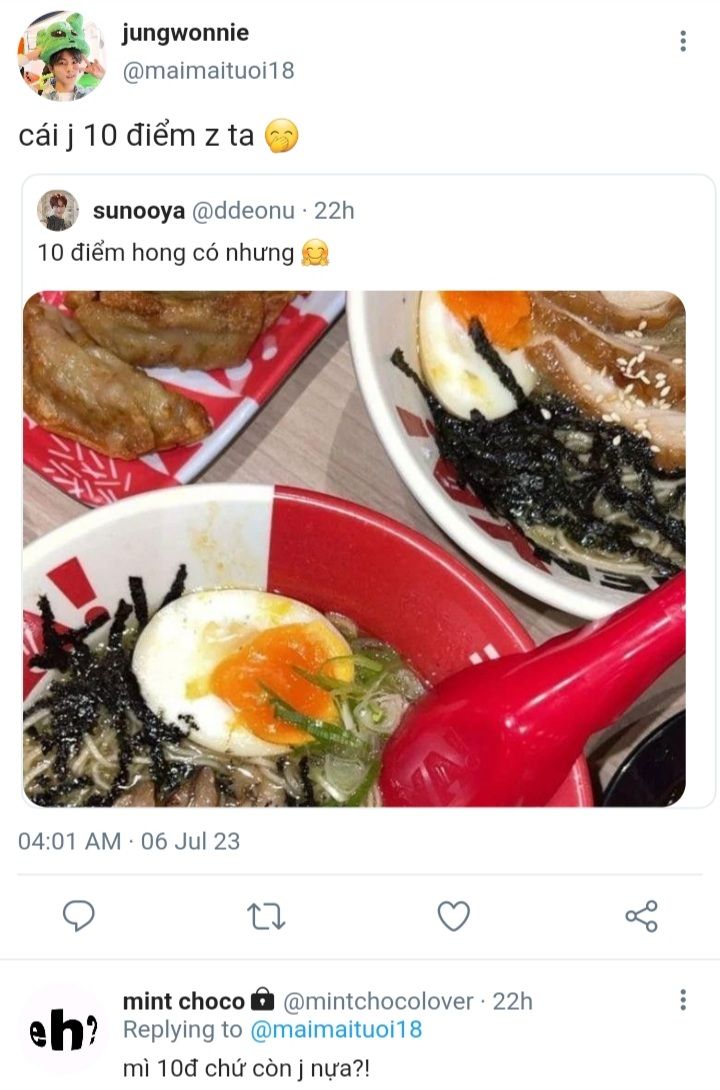Open the @maimaituoi18 mention link
The image size is (720, 1090).
(x=336, y=1030)
